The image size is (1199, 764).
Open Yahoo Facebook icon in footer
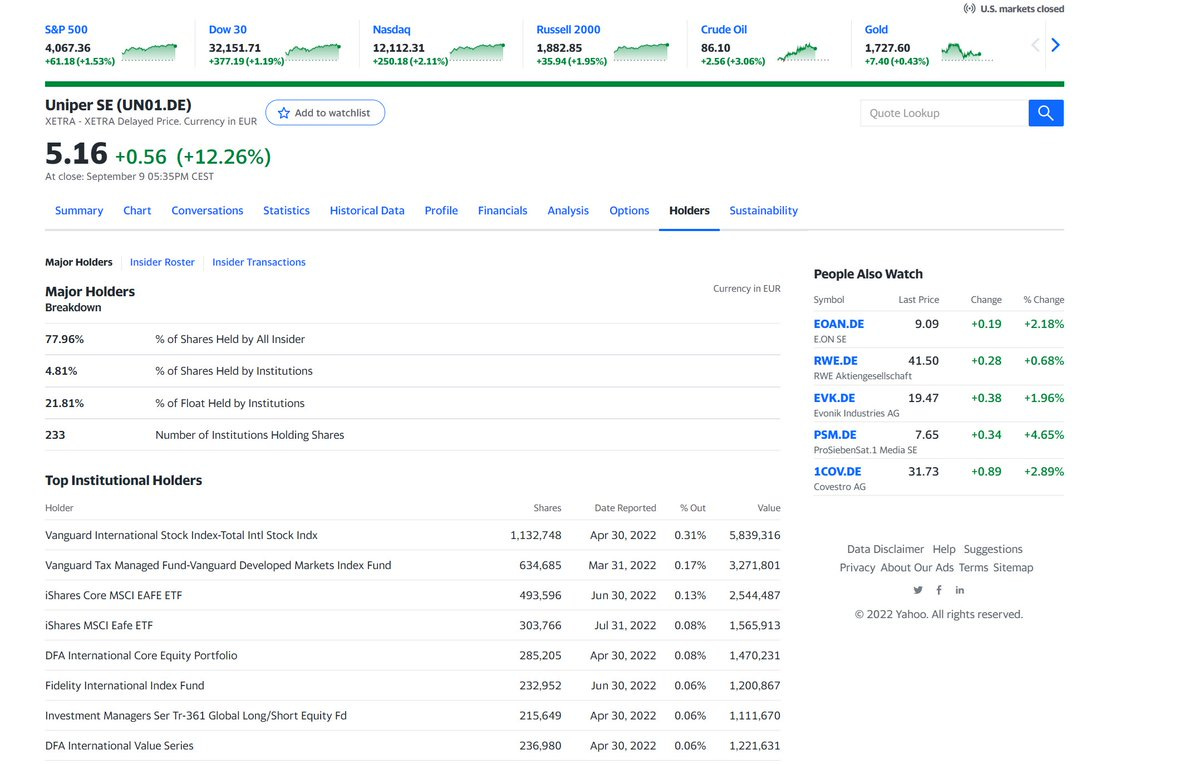[939, 590]
